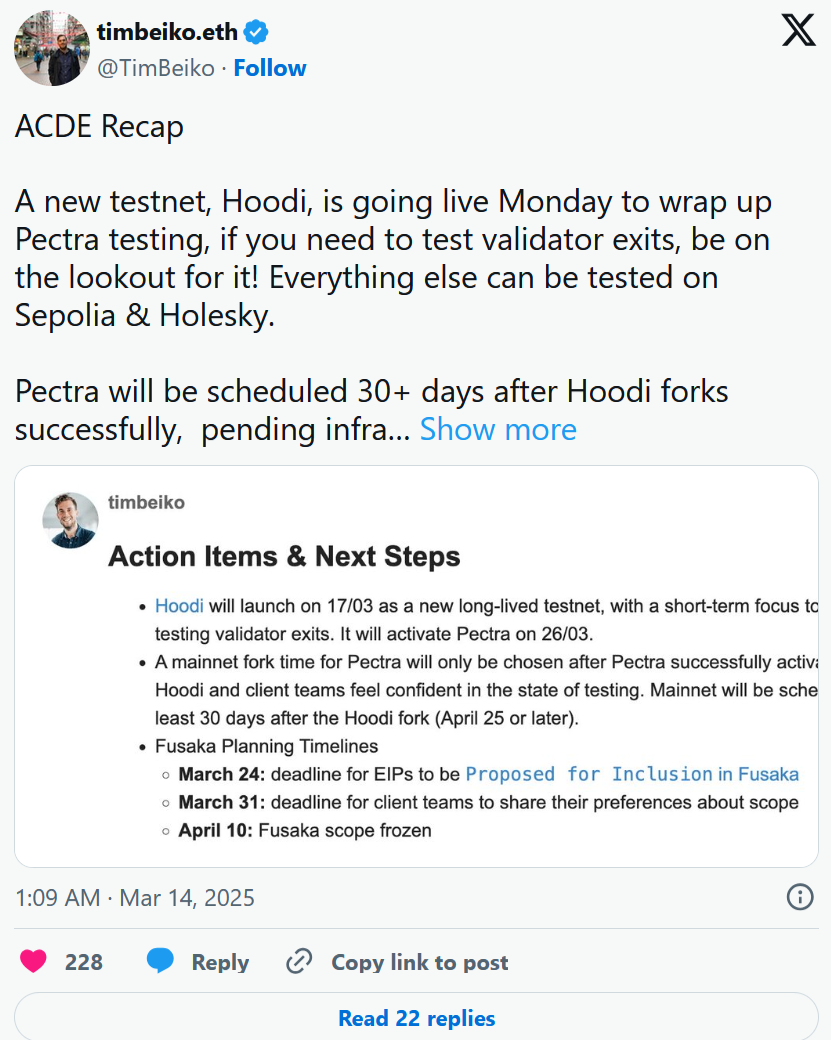Click the 228 likes count

[84, 962]
